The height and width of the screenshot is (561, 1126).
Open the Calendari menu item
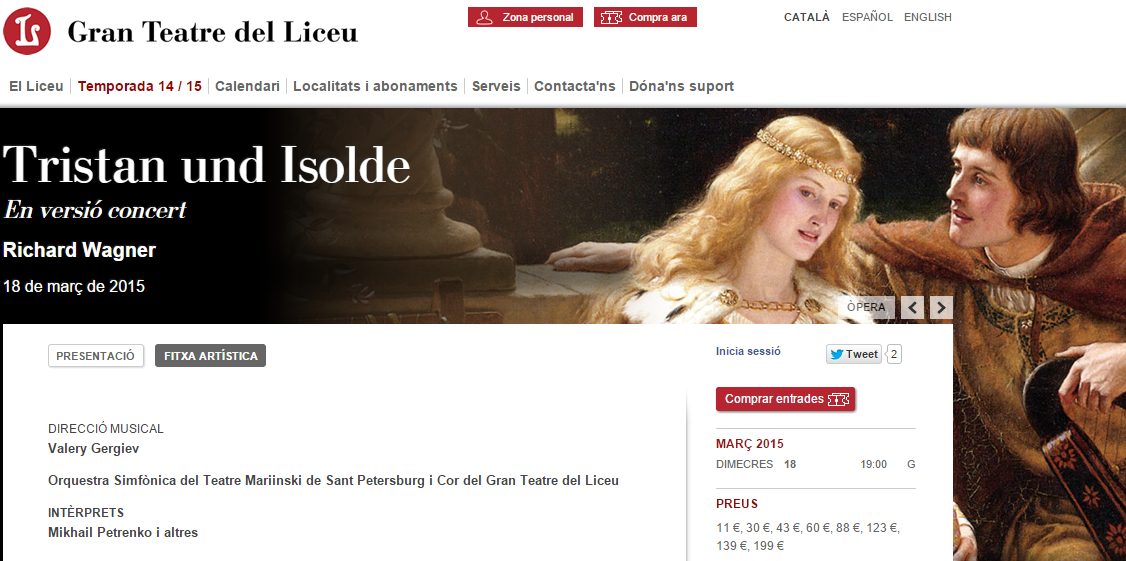pyautogui.click(x=247, y=86)
